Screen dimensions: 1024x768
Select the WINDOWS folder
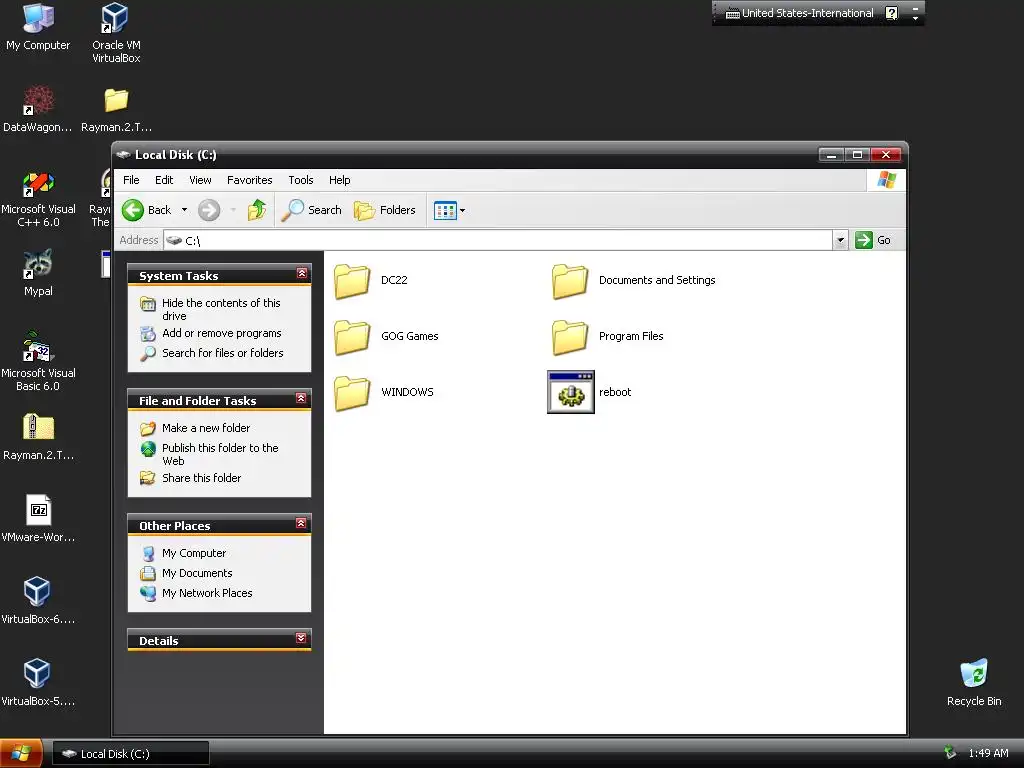(383, 392)
